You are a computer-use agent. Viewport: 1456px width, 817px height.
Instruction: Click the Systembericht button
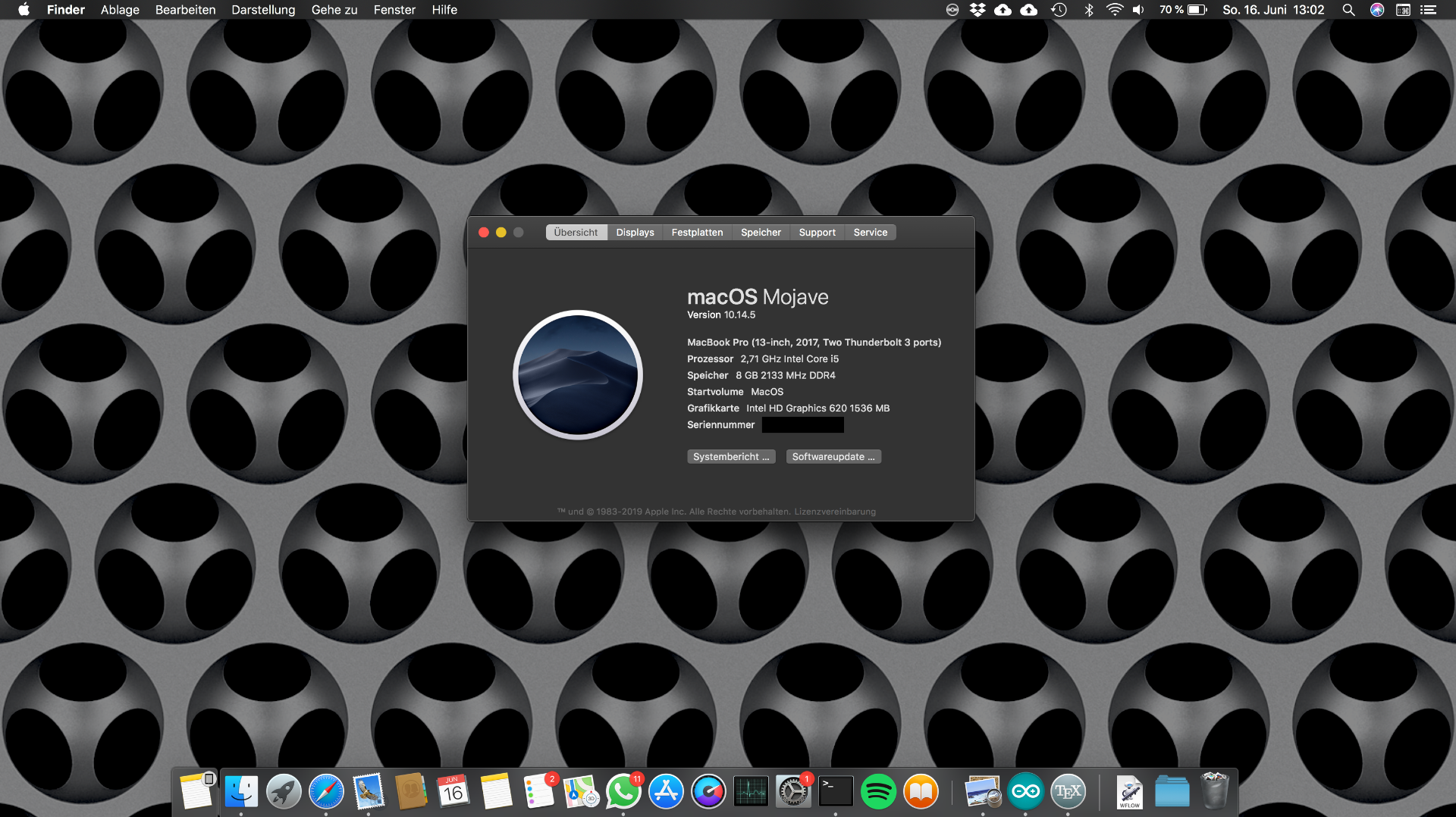point(731,457)
